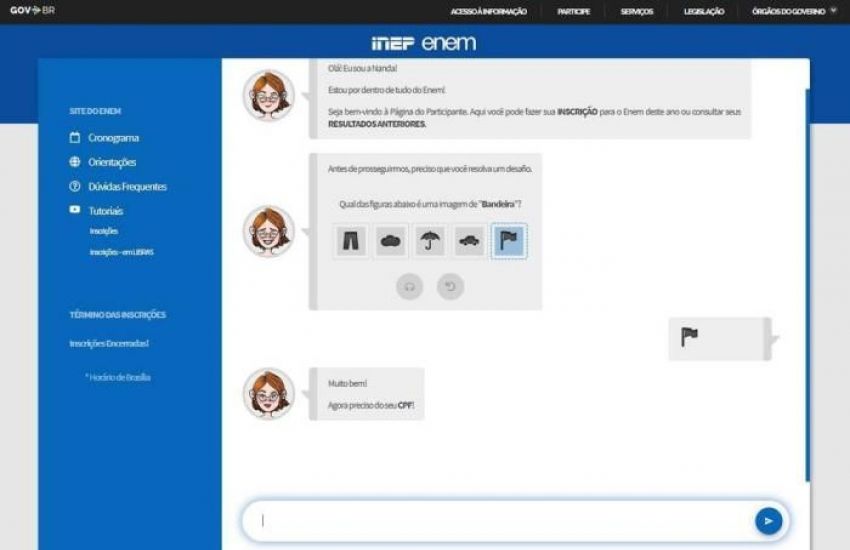
Task: Open the Legislação menu item
Action: [x=704, y=11]
